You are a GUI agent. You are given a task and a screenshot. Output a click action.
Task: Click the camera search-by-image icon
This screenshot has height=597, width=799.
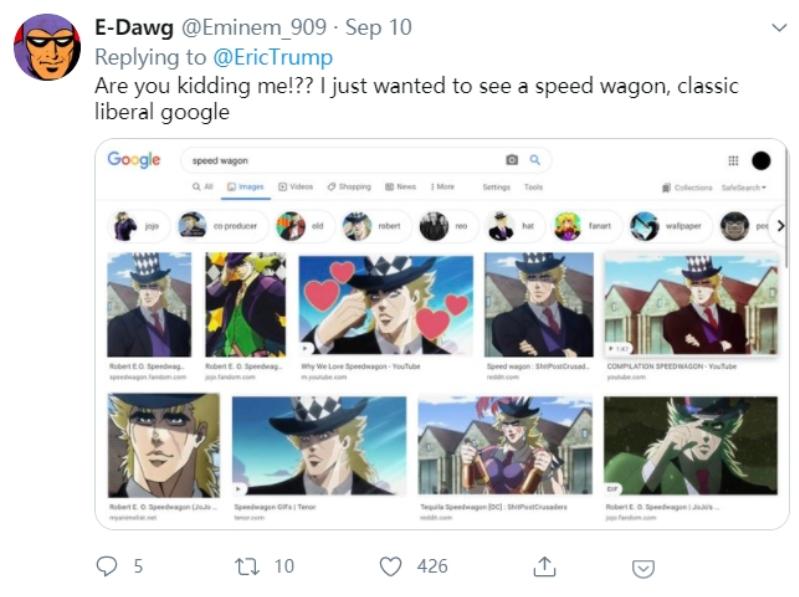tap(512, 160)
